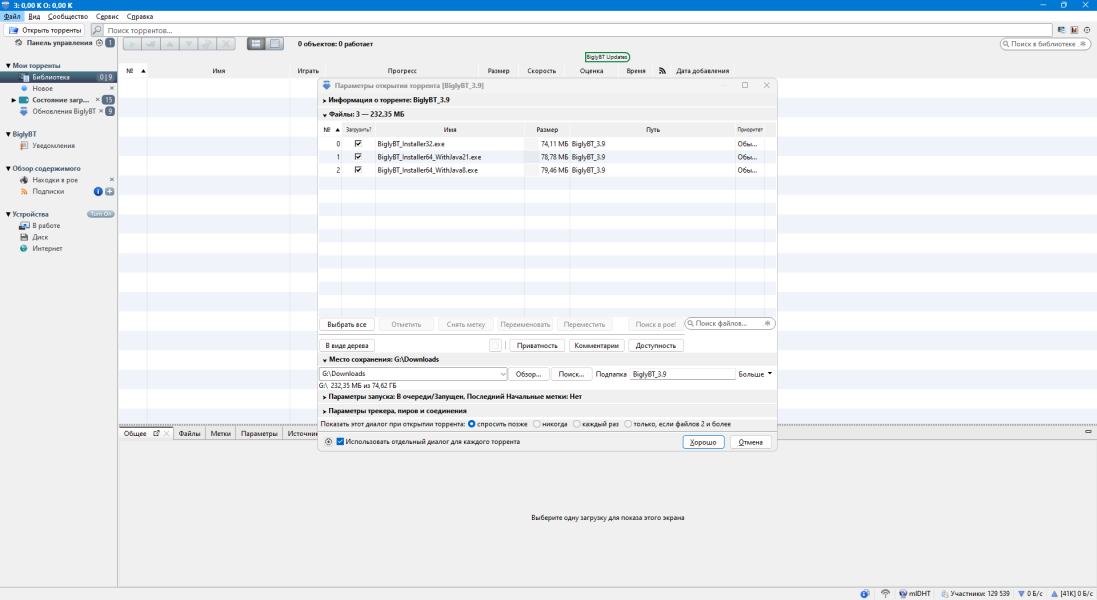Click the RSS feed column icon

pyautogui.click(x=662, y=71)
